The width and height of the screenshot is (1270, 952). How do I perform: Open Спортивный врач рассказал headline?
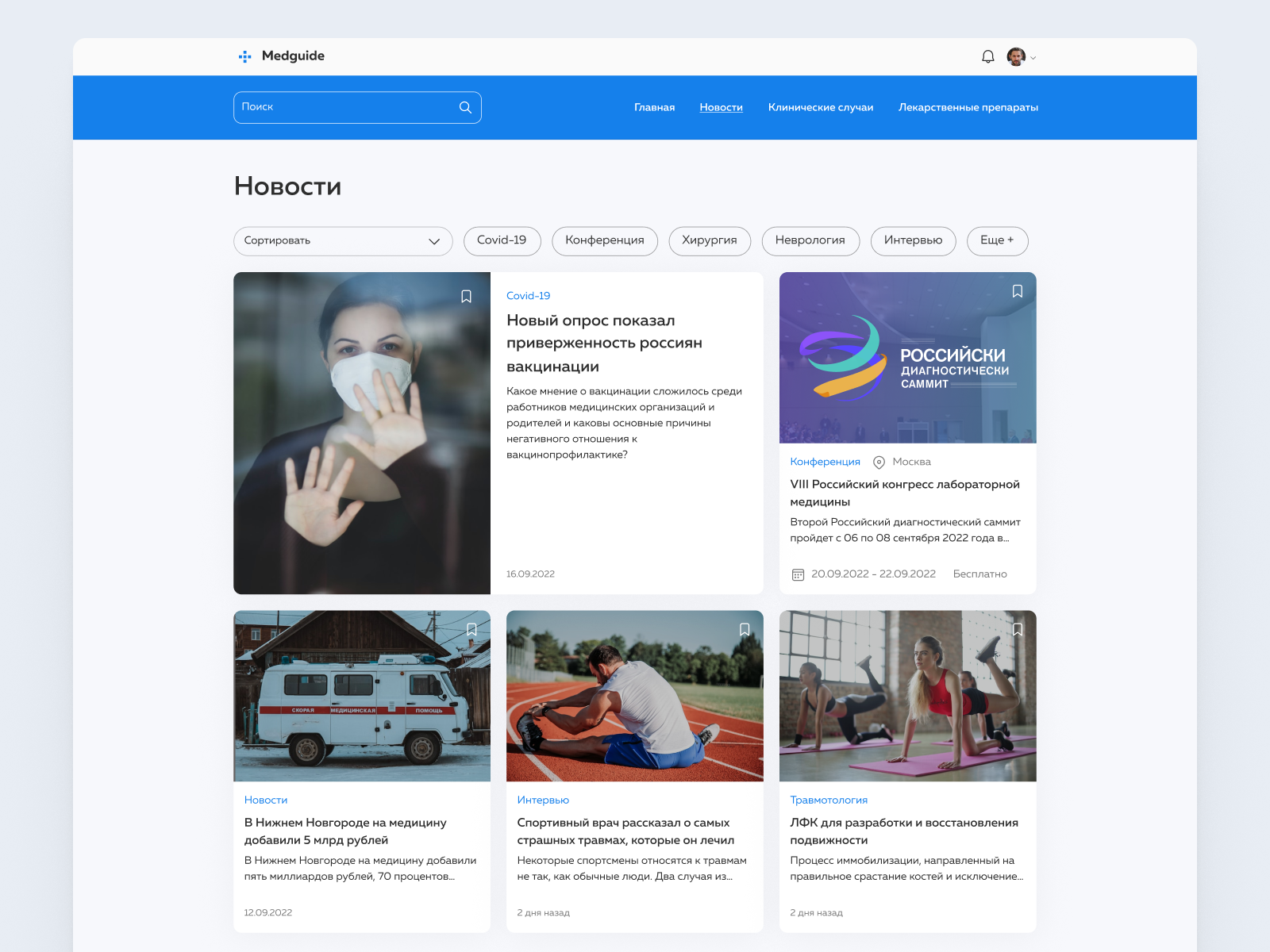click(625, 831)
